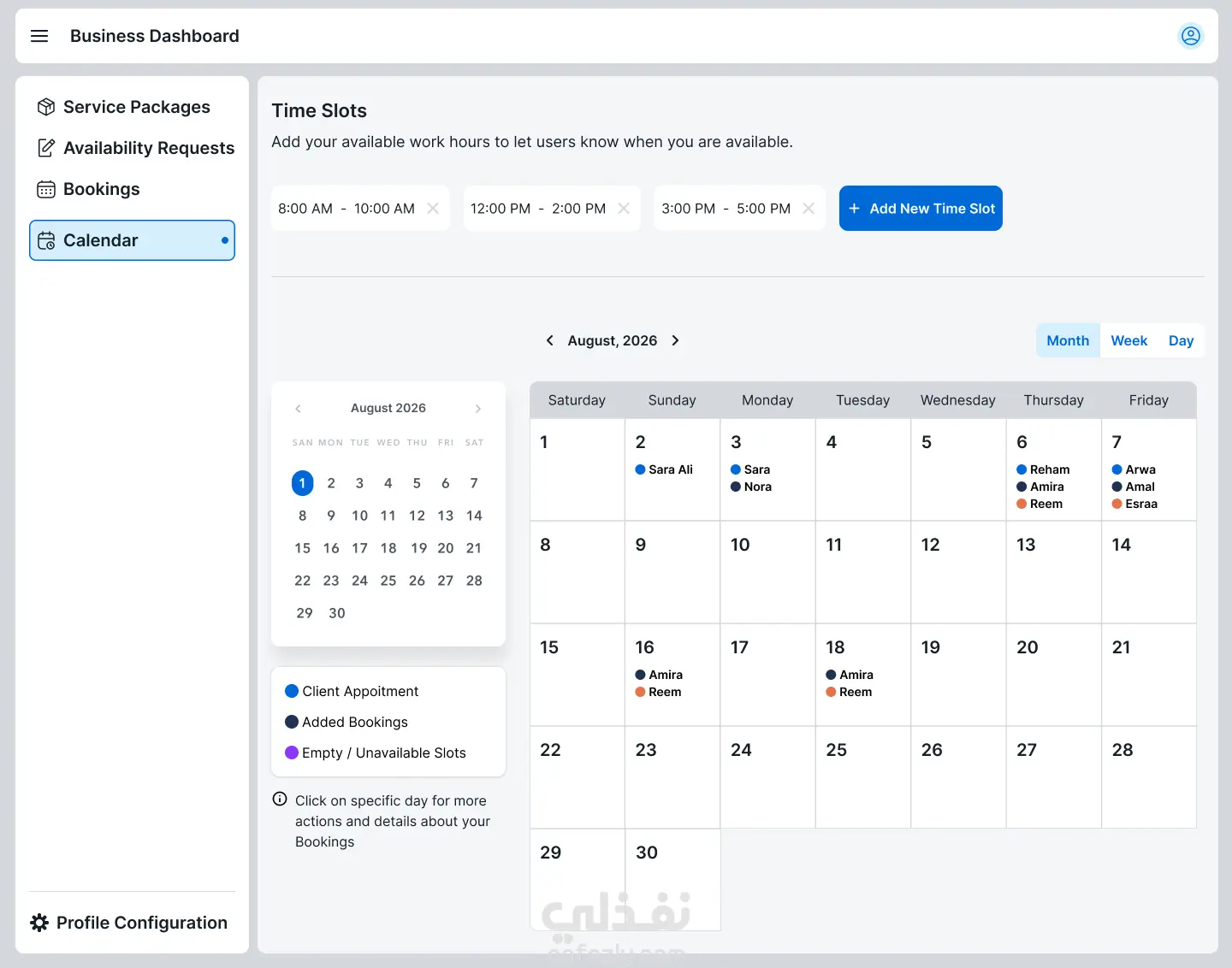Select day 30 in the mini calendar

pos(337,613)
